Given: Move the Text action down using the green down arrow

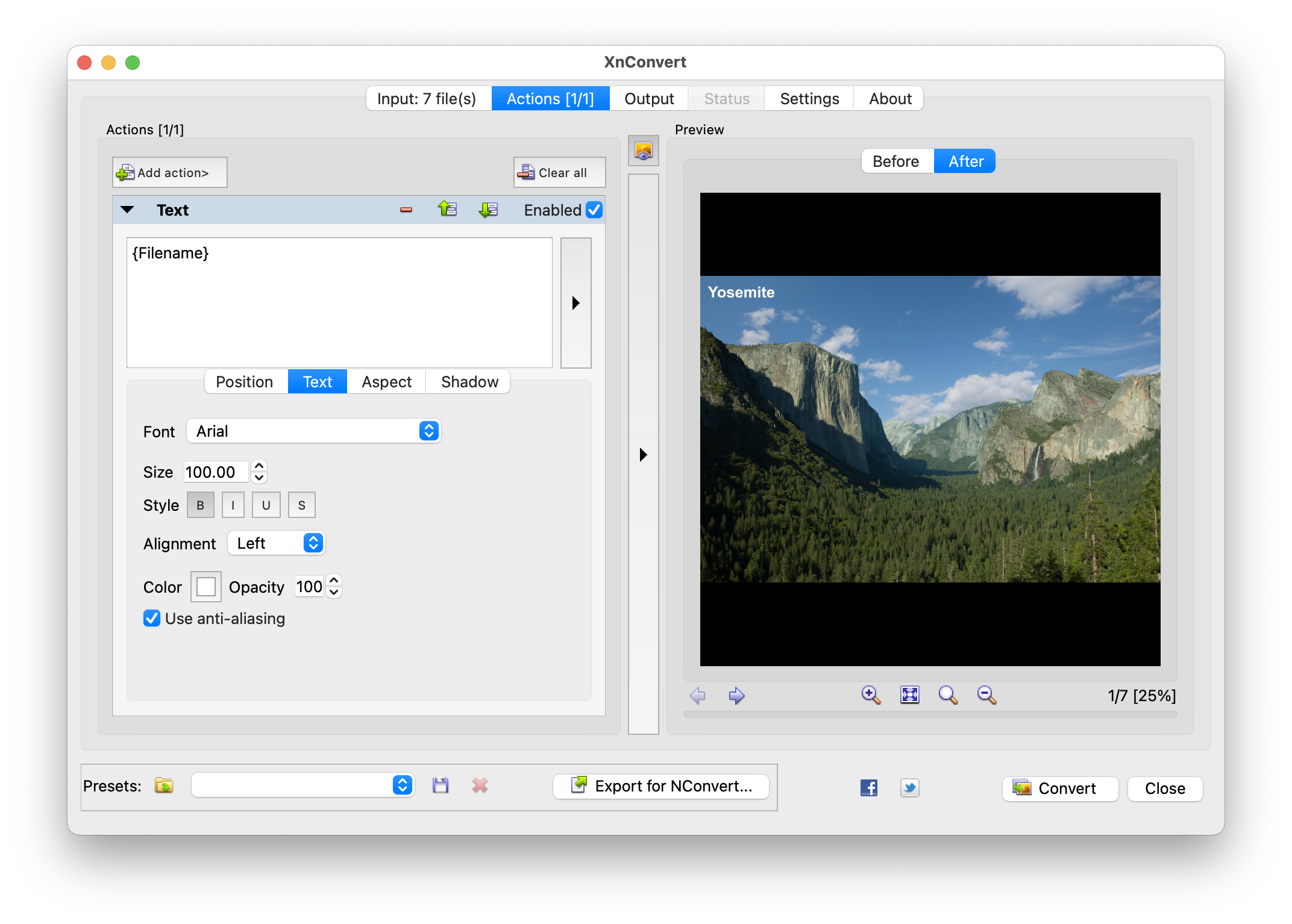Looking at the screenshot, I should [488, 210].
